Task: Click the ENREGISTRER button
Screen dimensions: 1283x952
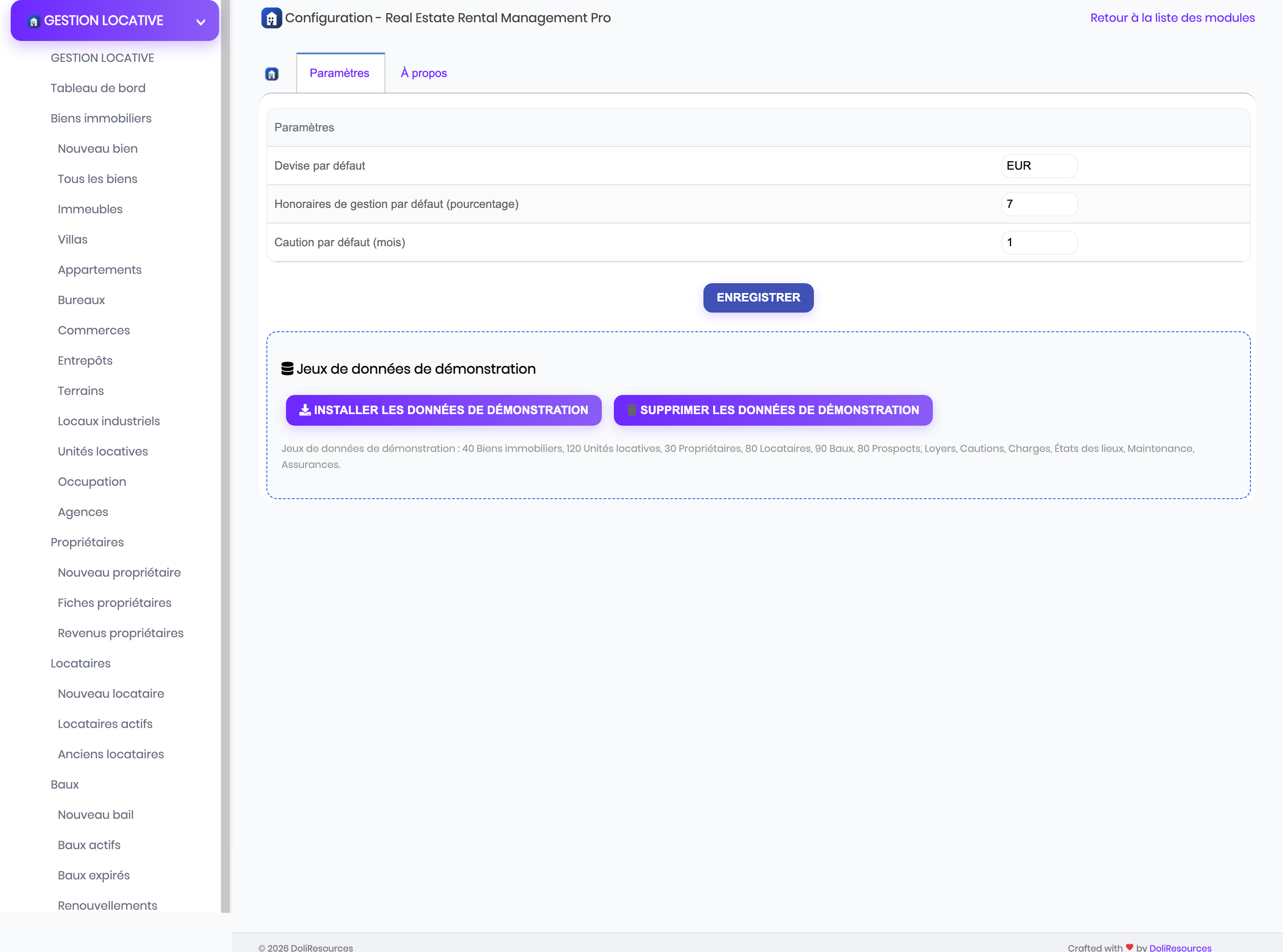Action: (758, 297)
